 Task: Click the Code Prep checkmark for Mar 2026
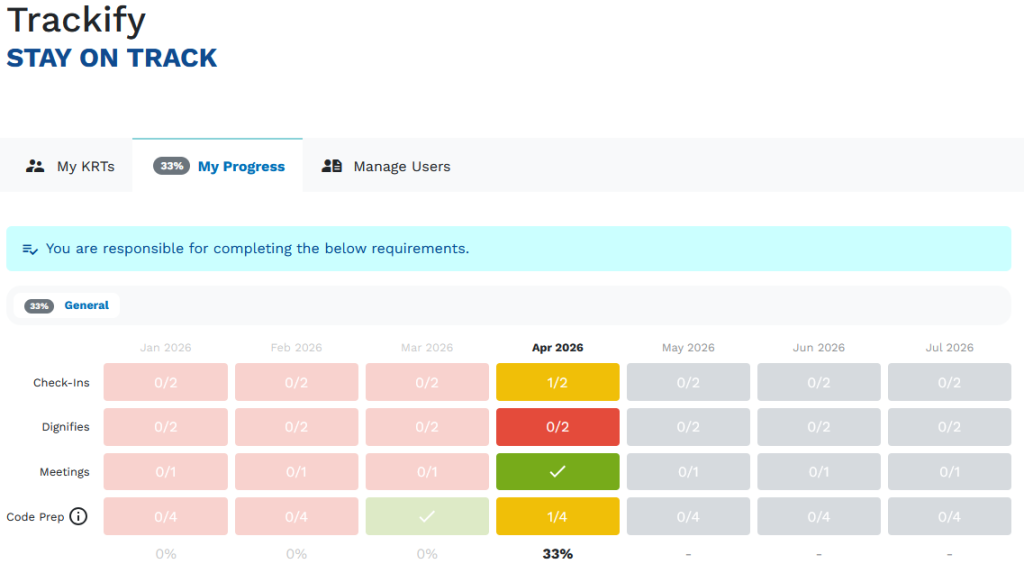(x=427, y=517)
